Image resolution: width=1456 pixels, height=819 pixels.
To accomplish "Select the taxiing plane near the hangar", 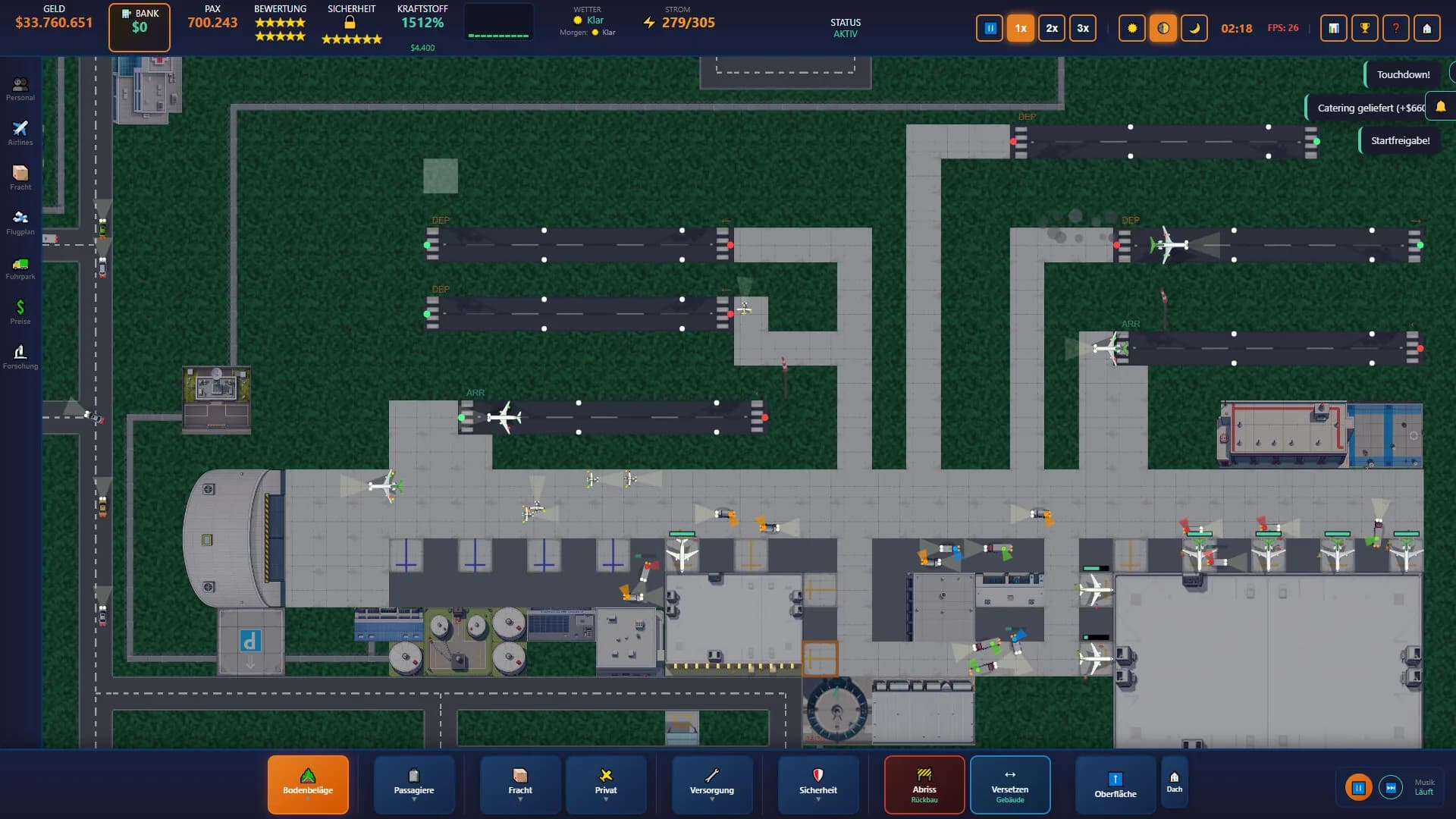I will (x=386, y=485).
